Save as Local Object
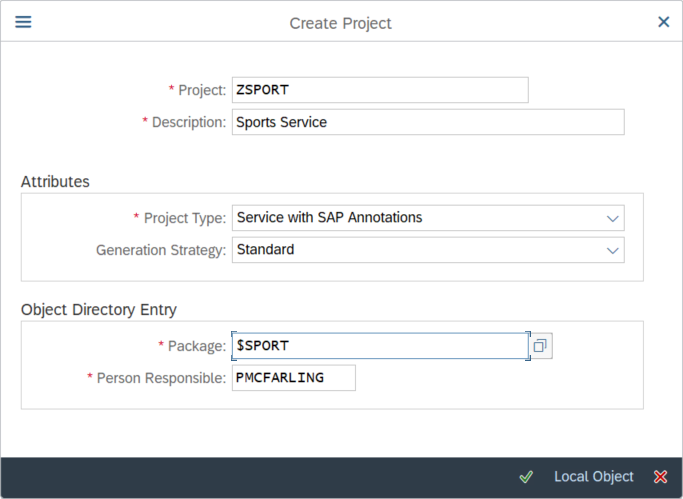The height and width of the screenshot is (499, 683). pos(594,477)
